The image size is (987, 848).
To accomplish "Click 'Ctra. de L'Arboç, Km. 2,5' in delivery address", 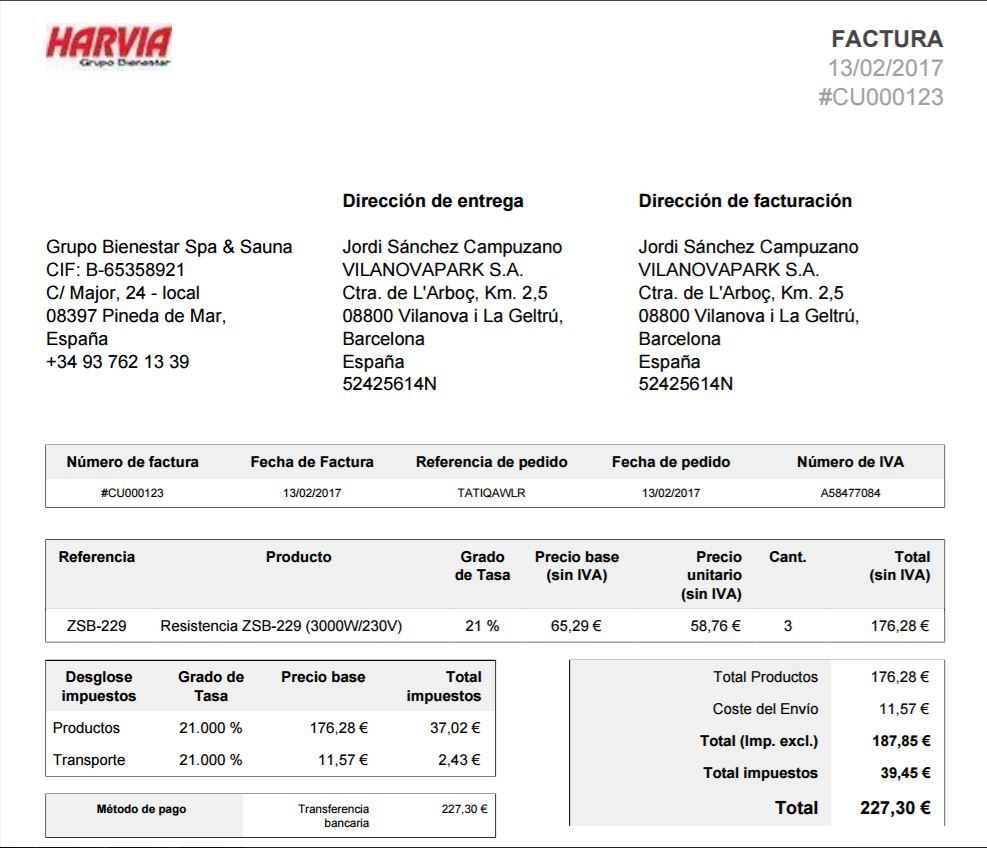I will pyautogui.click(x=445, y=293).
